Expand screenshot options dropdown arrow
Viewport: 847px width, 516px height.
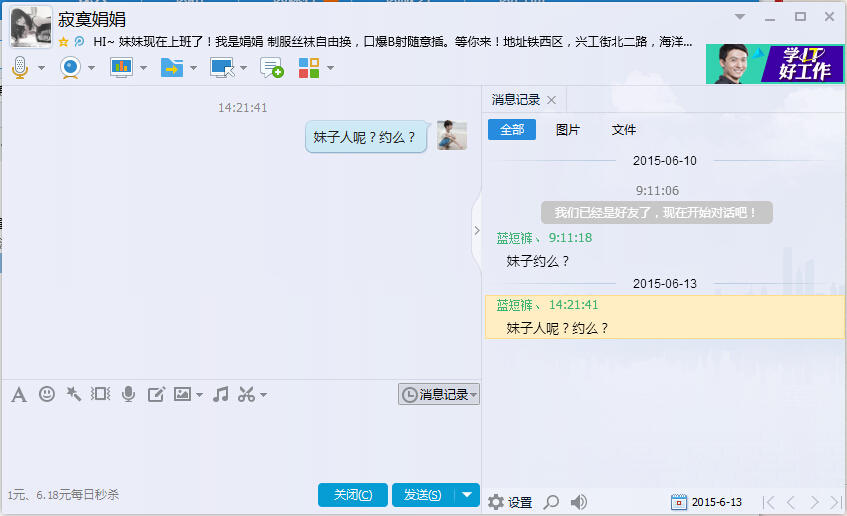point(264,395)
